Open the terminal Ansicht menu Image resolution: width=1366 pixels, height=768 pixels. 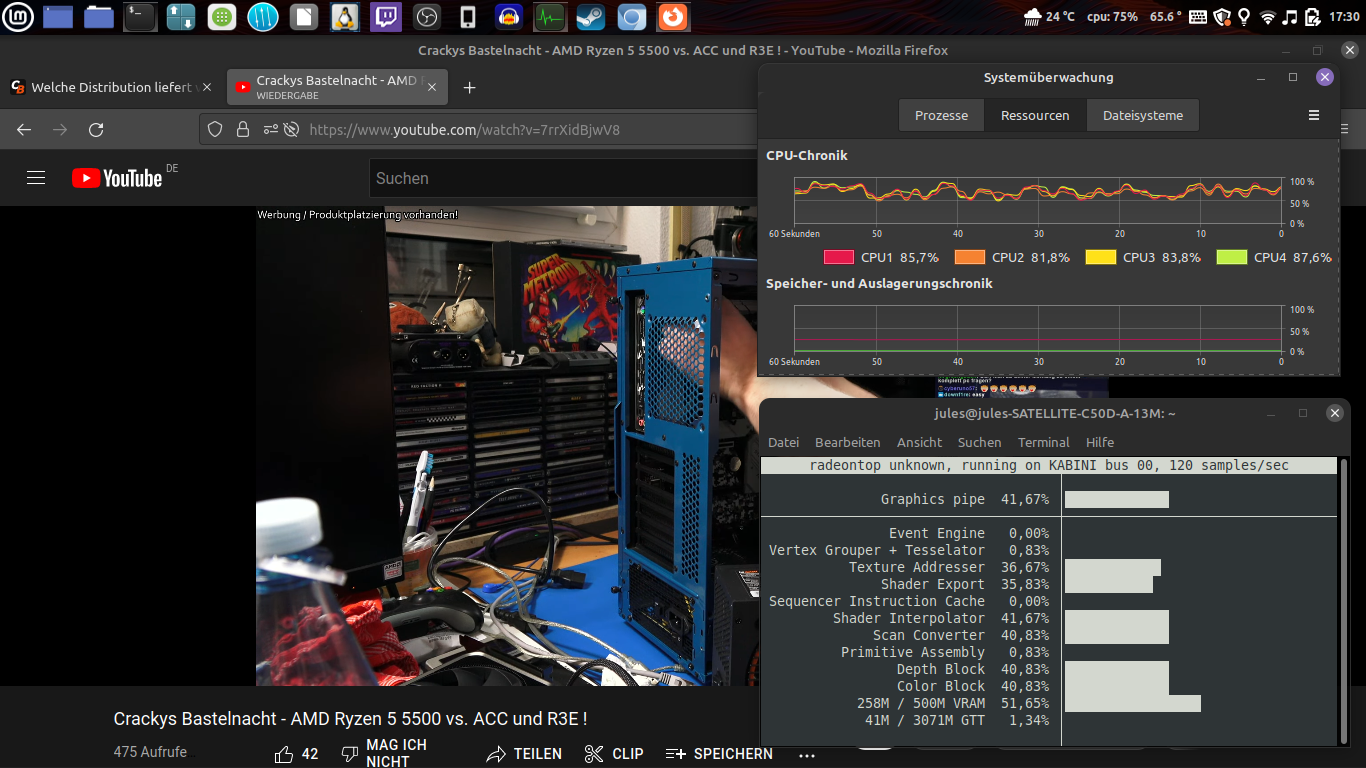(x=920, y=442)
